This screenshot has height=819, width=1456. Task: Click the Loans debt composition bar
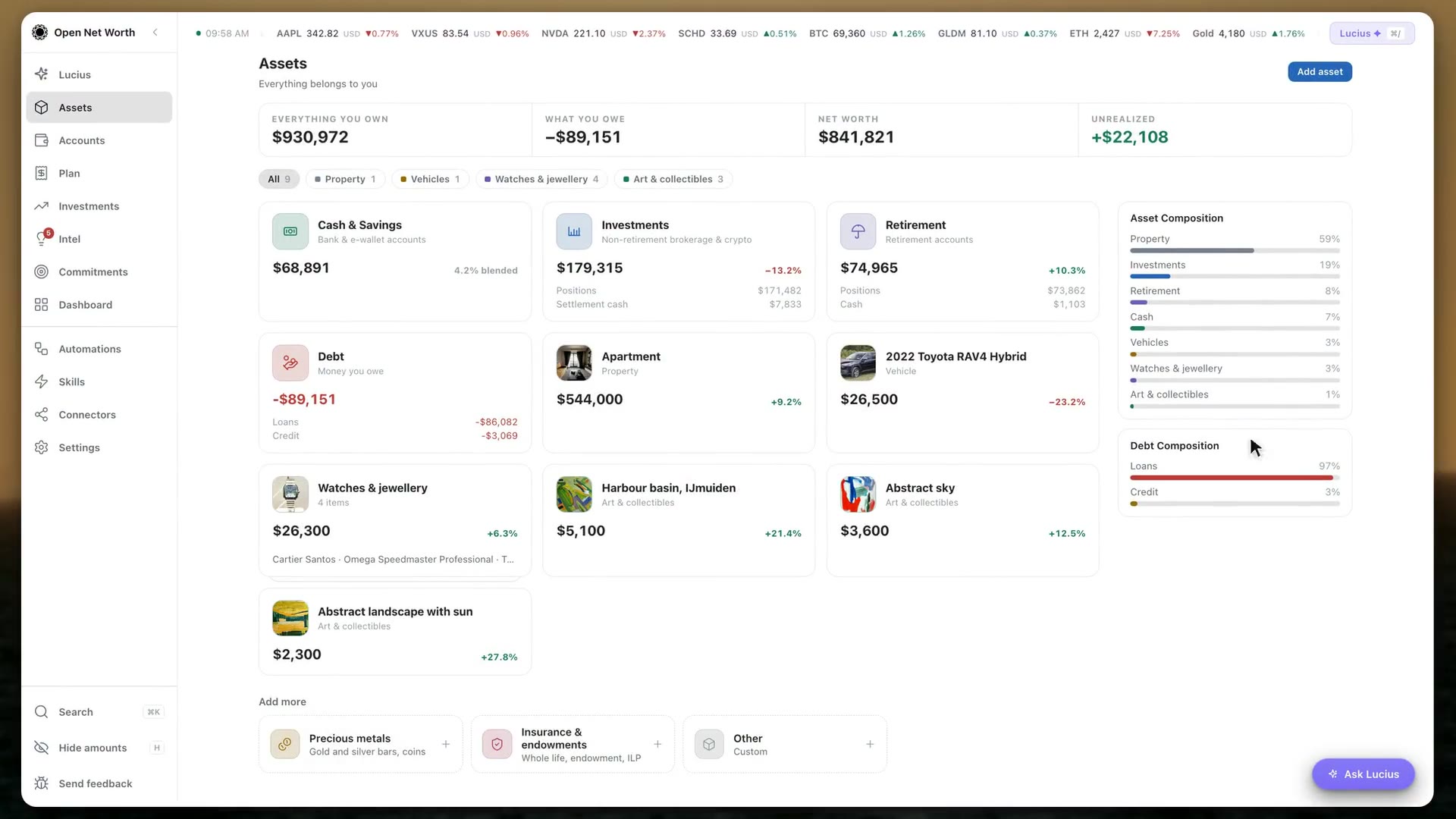(x=1235, y=478)
